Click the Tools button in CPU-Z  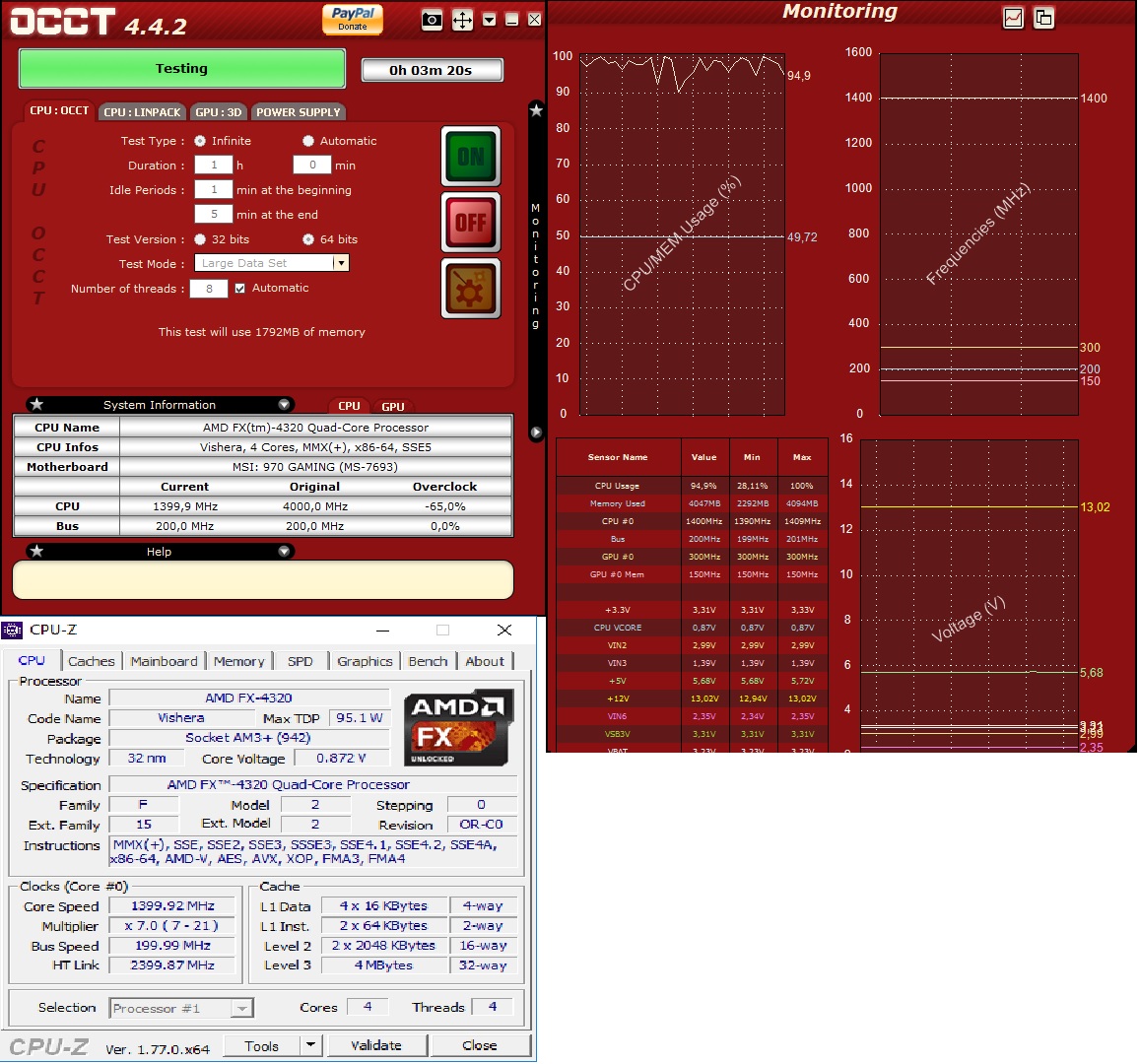pyautogui.click(x=261, y=1045)
